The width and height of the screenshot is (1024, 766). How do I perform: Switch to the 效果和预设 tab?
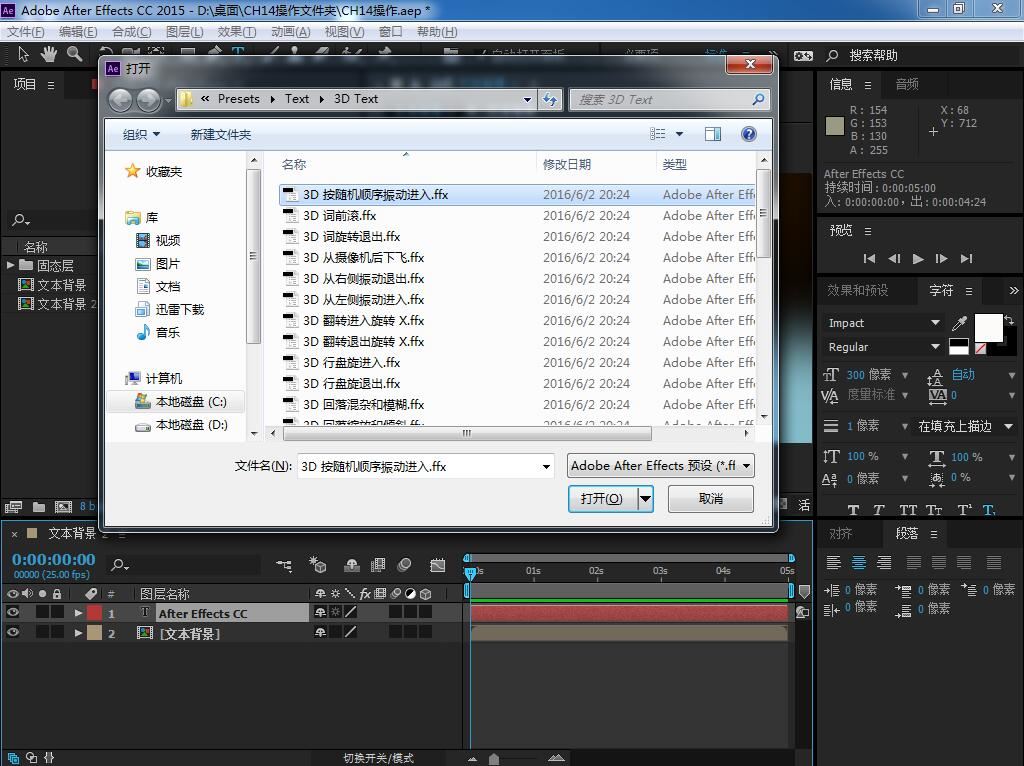pos(857,291)
